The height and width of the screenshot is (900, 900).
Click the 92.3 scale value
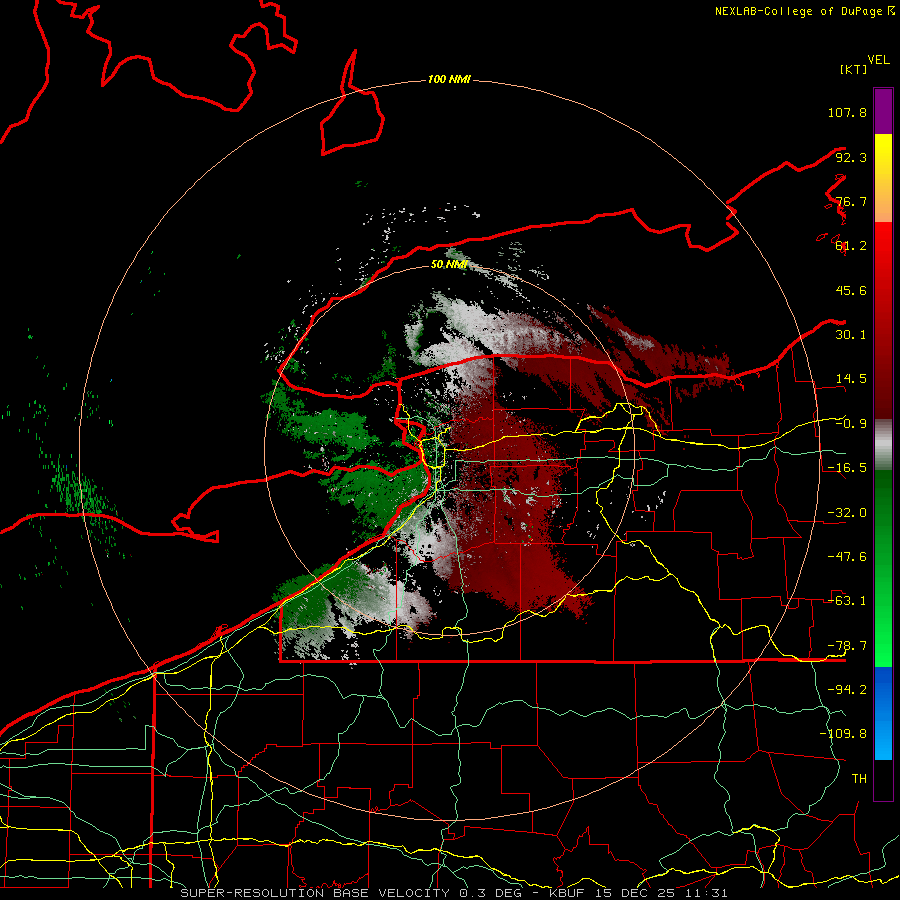pyautogui.click(x=851, y=157)
